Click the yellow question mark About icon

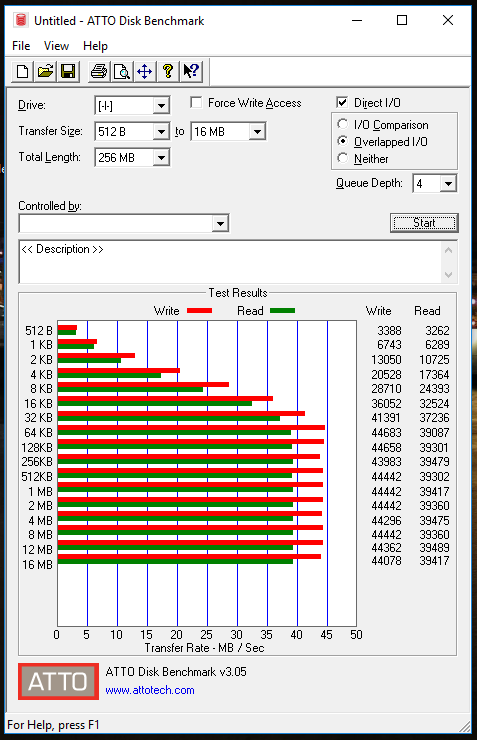coord(168,72)
